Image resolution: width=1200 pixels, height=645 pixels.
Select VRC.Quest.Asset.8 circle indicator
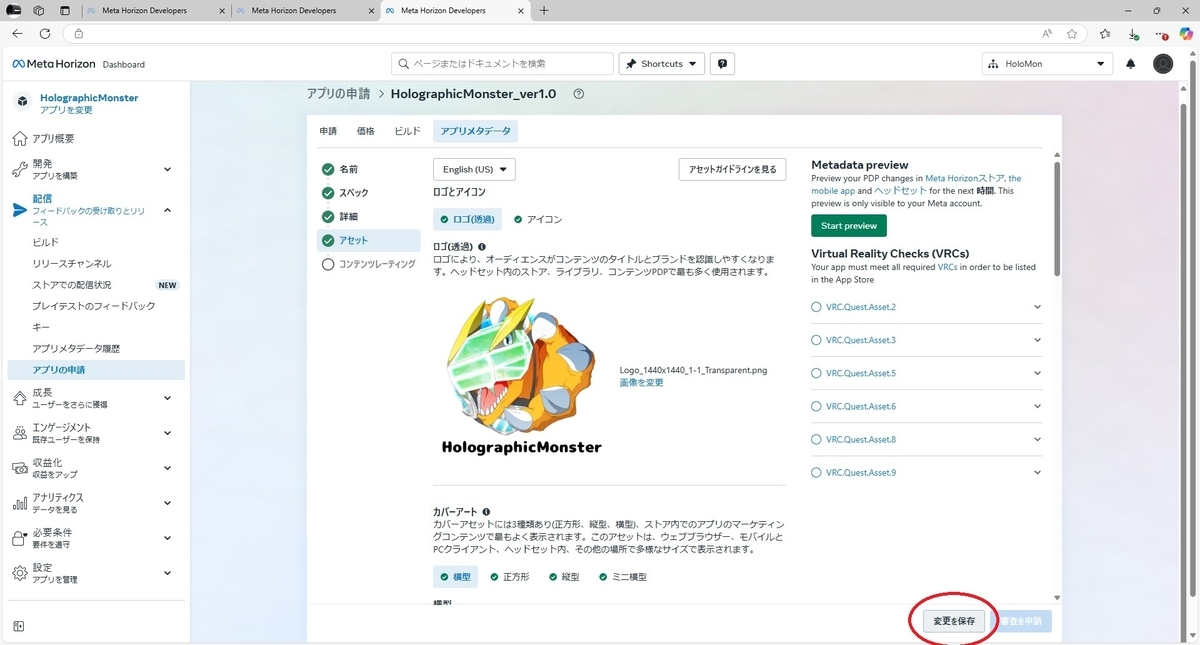pos(816,439)
